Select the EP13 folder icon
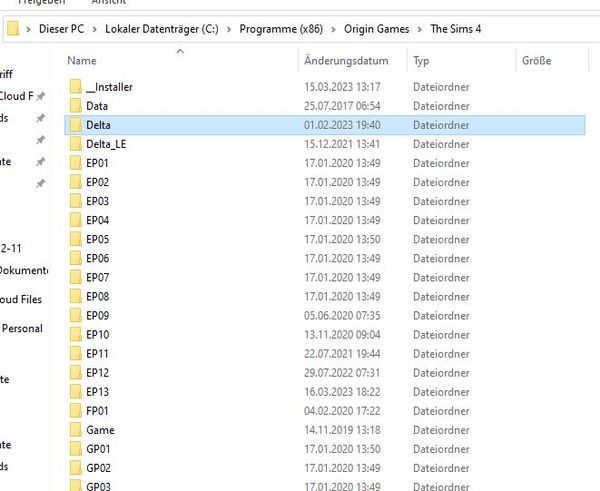 click(x=76, y=392)
